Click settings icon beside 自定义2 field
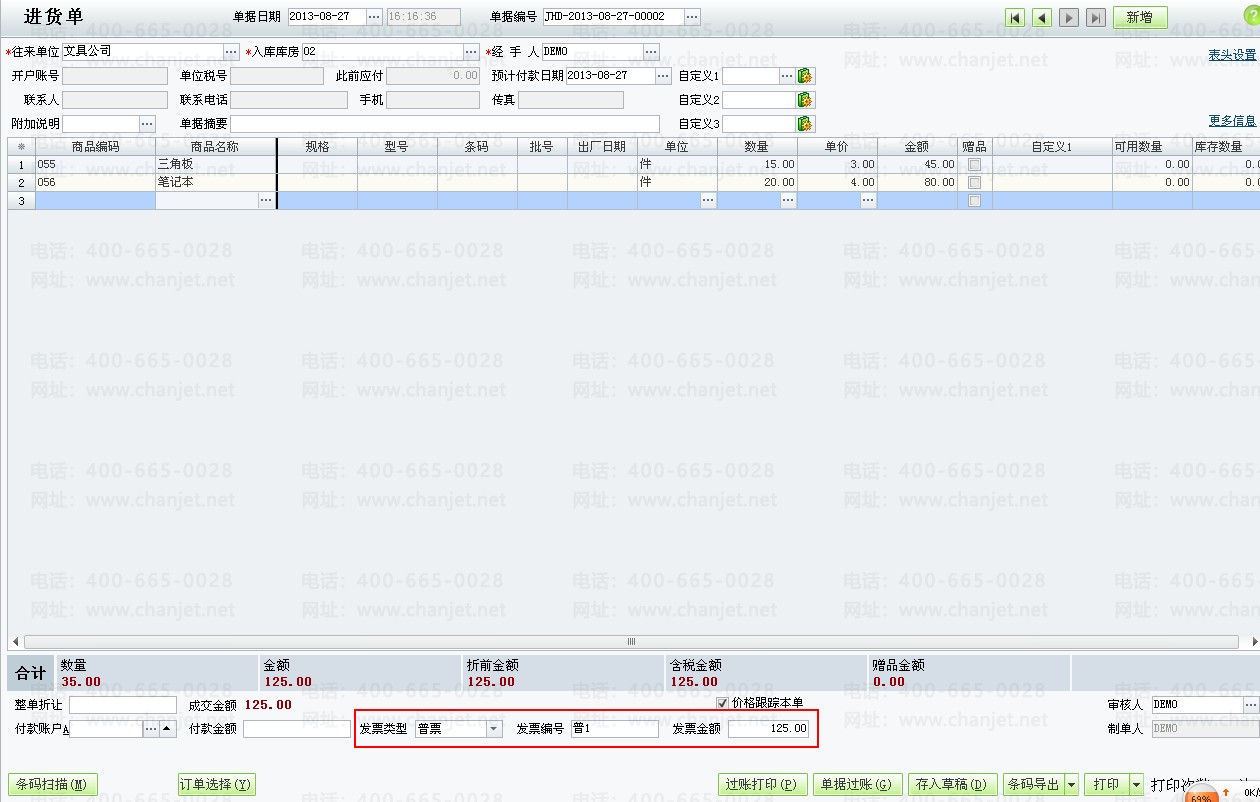 click(x=805, y=100)
